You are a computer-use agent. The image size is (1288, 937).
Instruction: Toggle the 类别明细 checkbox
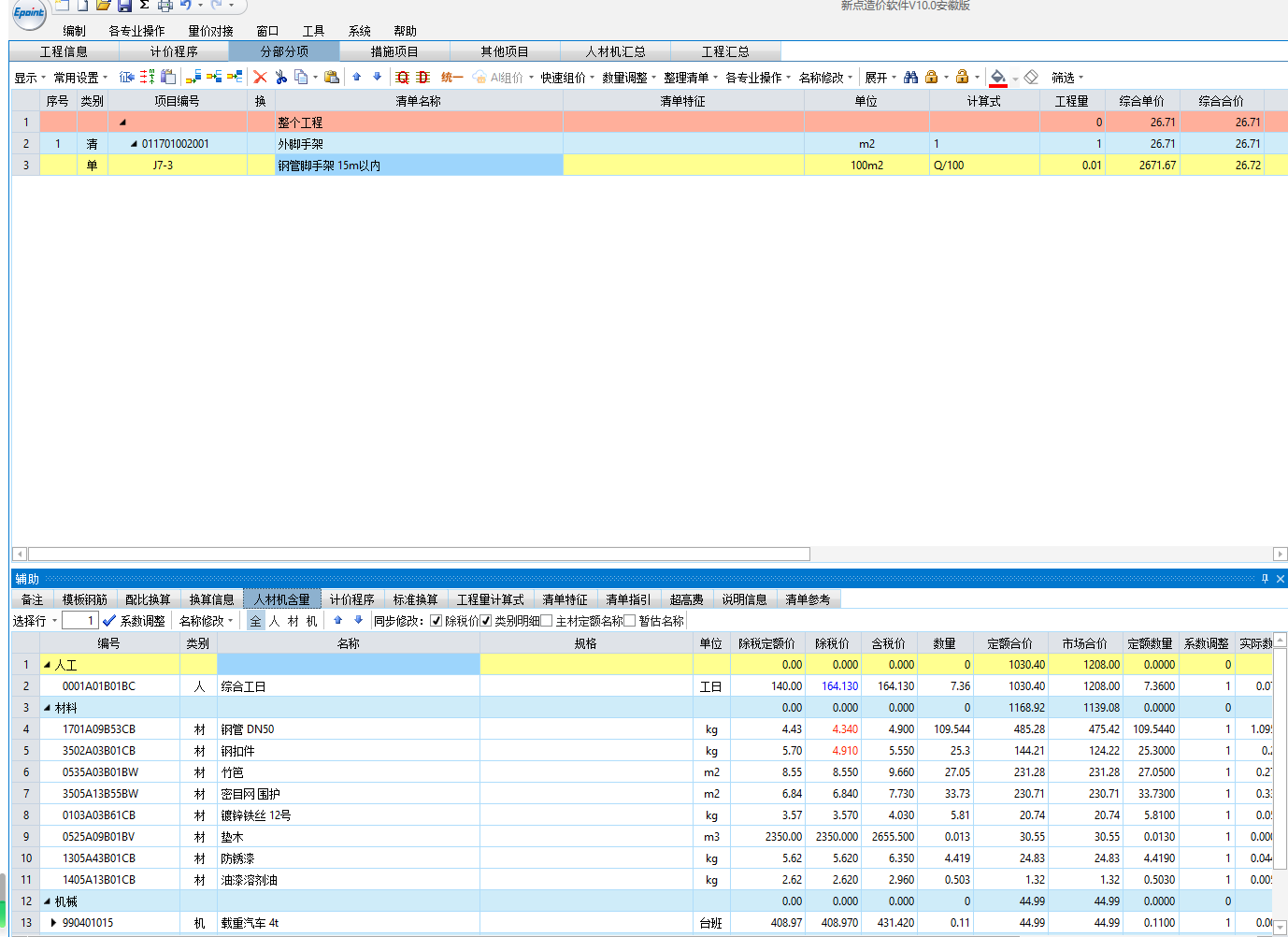(486, 621)
